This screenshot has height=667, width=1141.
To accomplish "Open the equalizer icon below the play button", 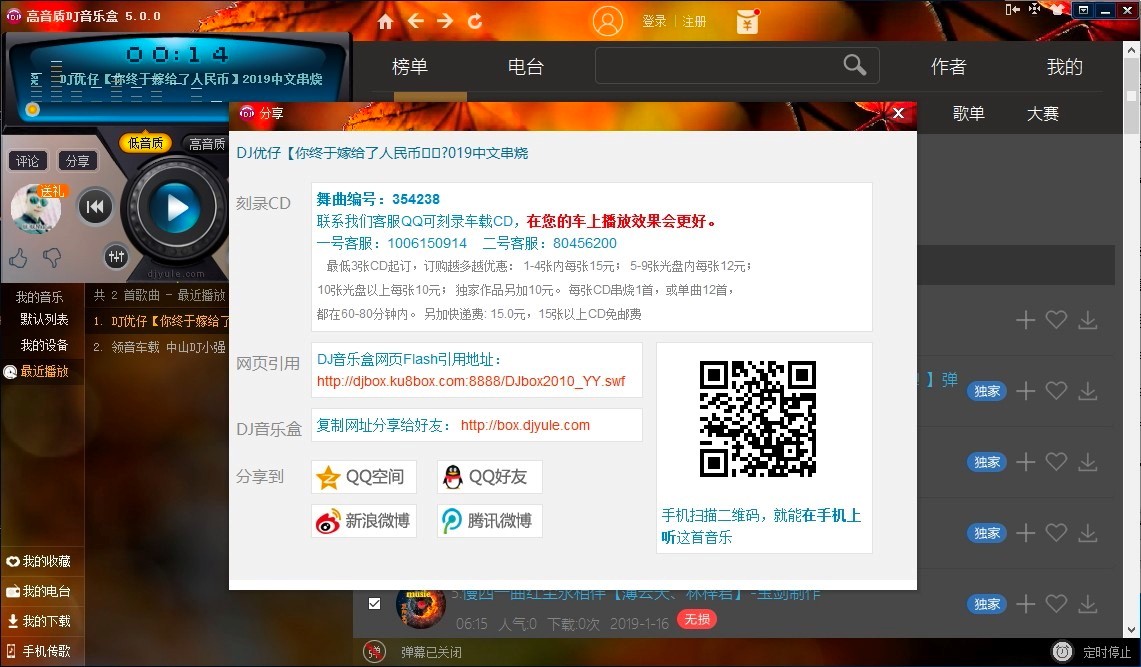I will tap(116, 255).
